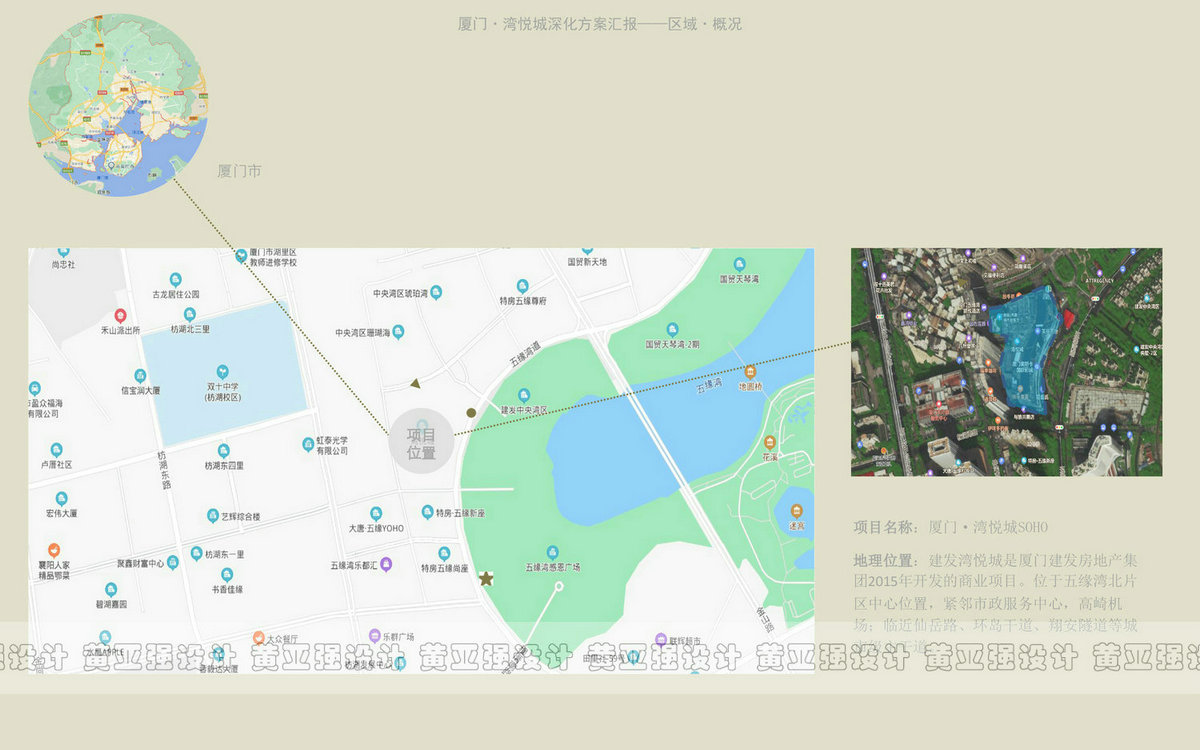The height and width of the screenshot is (750, 1200).
Task: Click the olive star marker on map
Action: coord(486,579)
